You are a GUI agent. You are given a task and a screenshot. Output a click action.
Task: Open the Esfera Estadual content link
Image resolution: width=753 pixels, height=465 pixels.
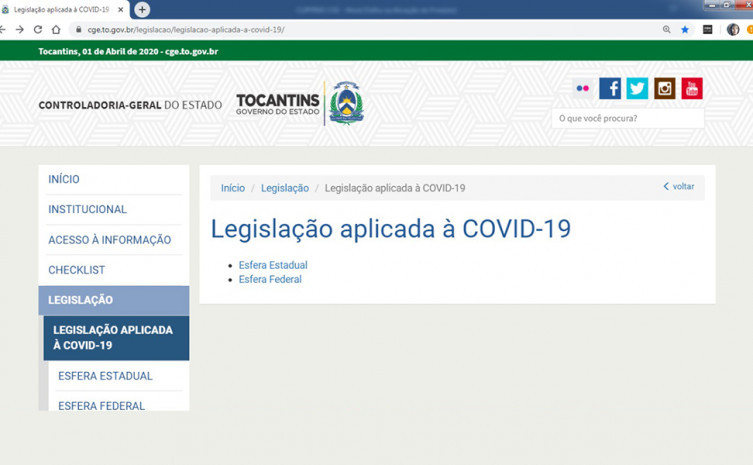coord(273,265)
